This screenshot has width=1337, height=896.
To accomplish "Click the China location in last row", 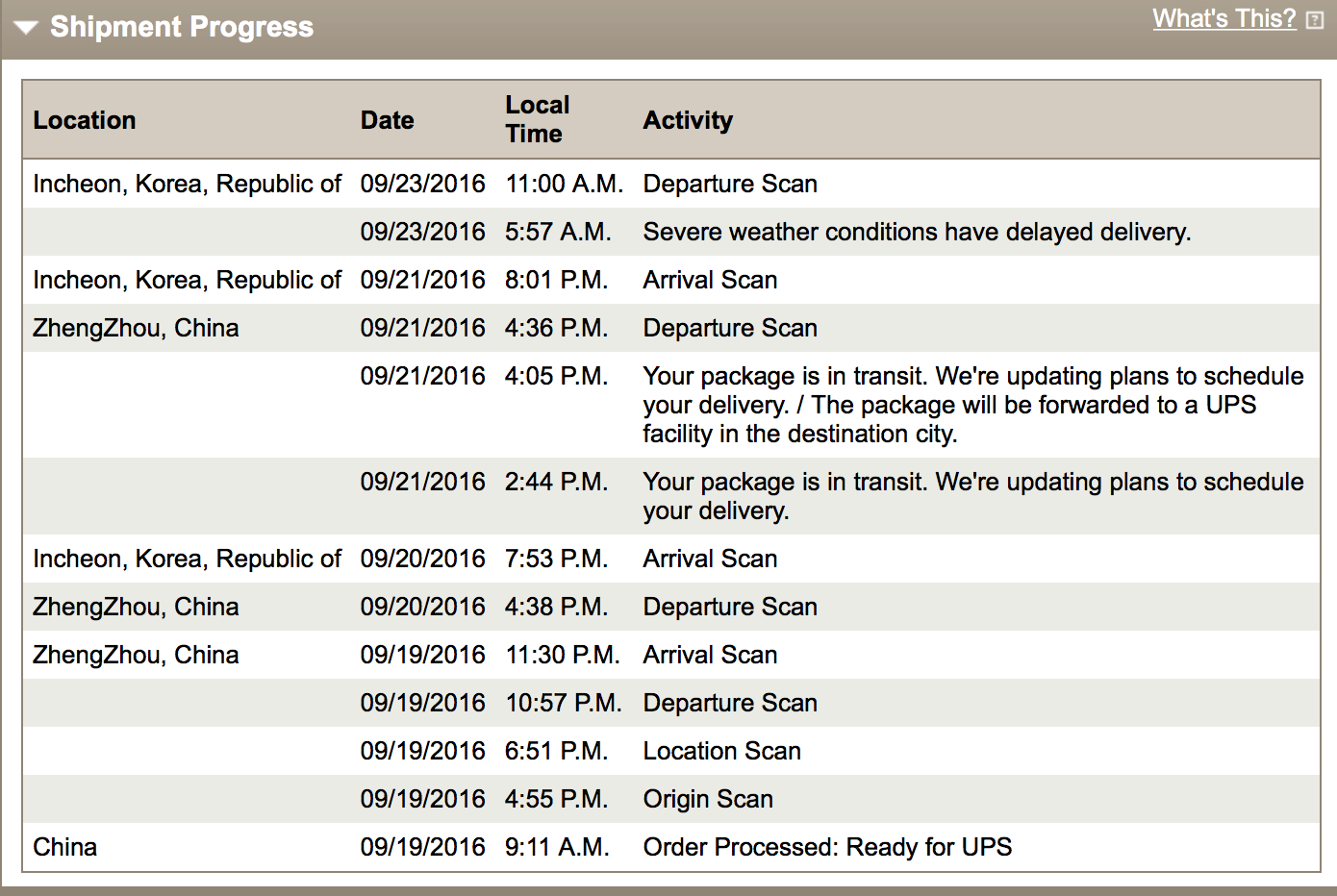I will (65, 847).
